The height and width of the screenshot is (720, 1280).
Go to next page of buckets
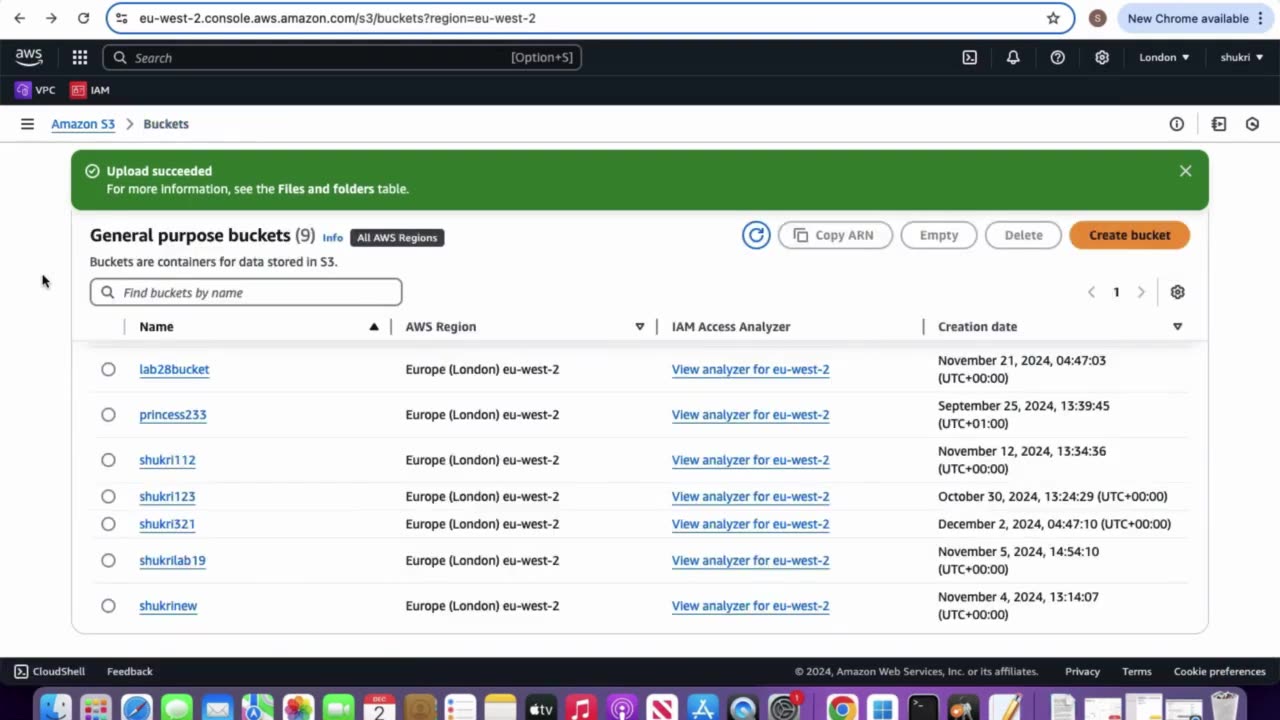(1141, 292)
